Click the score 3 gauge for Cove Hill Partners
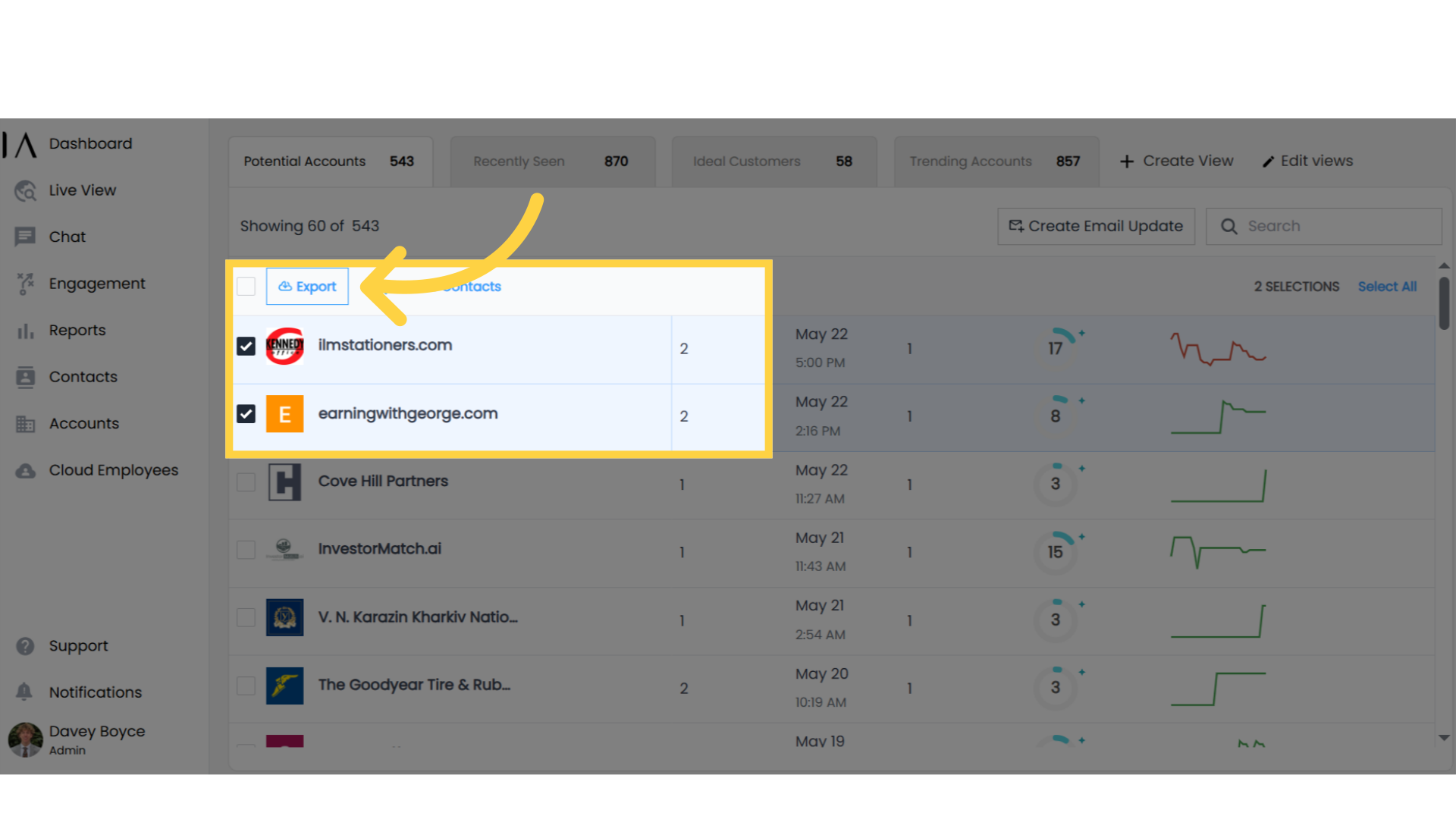The width and height of the screenshot is (1456, 819). click(x=1056, y=484)
